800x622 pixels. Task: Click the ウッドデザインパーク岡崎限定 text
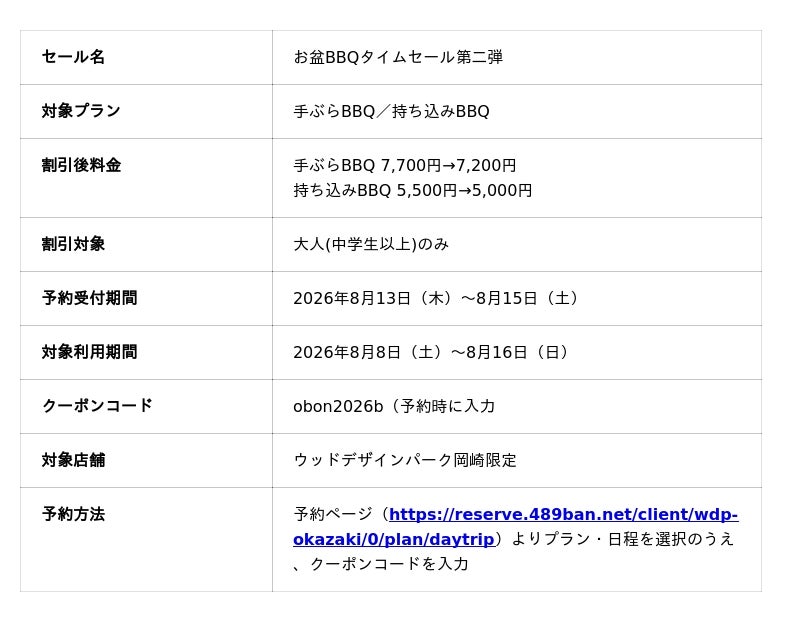click(405, 460)
